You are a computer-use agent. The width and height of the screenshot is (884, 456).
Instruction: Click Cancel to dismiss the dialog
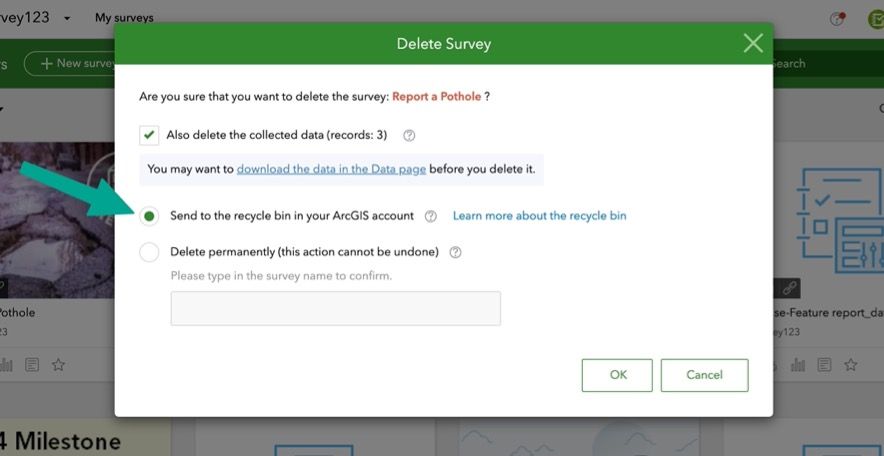[704, 375]
